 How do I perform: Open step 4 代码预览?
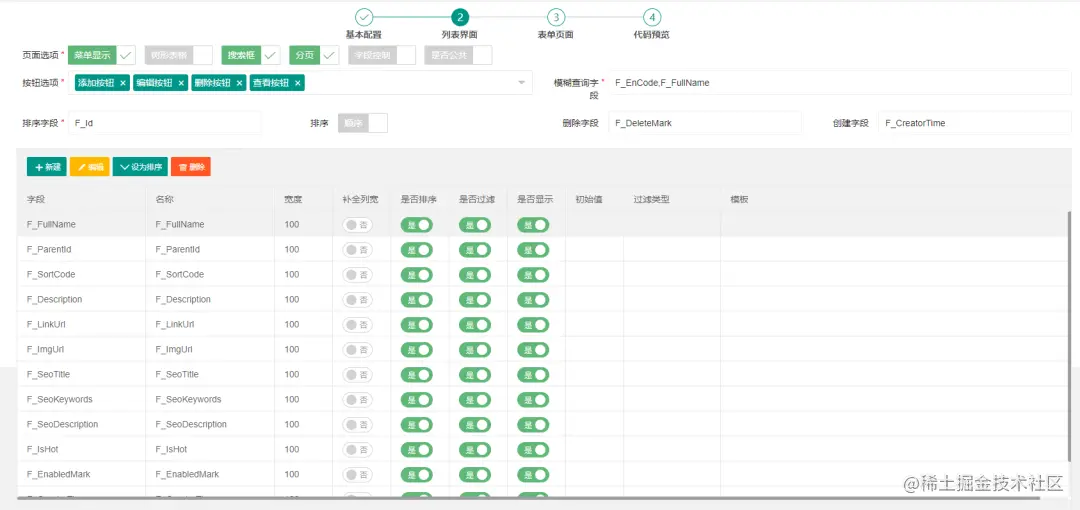pos(652,17)
